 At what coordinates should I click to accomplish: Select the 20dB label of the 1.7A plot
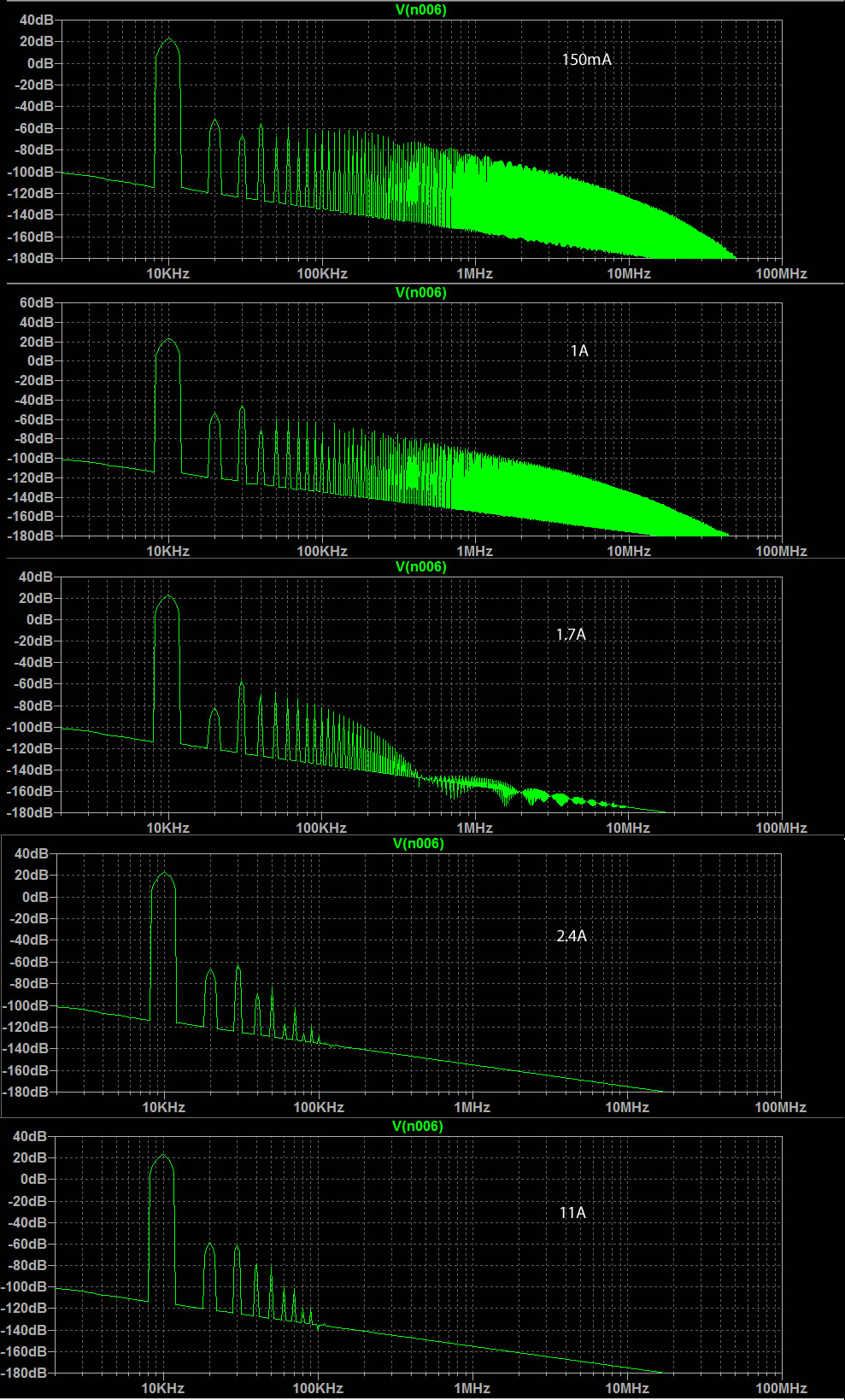click(x=37, y=598)
